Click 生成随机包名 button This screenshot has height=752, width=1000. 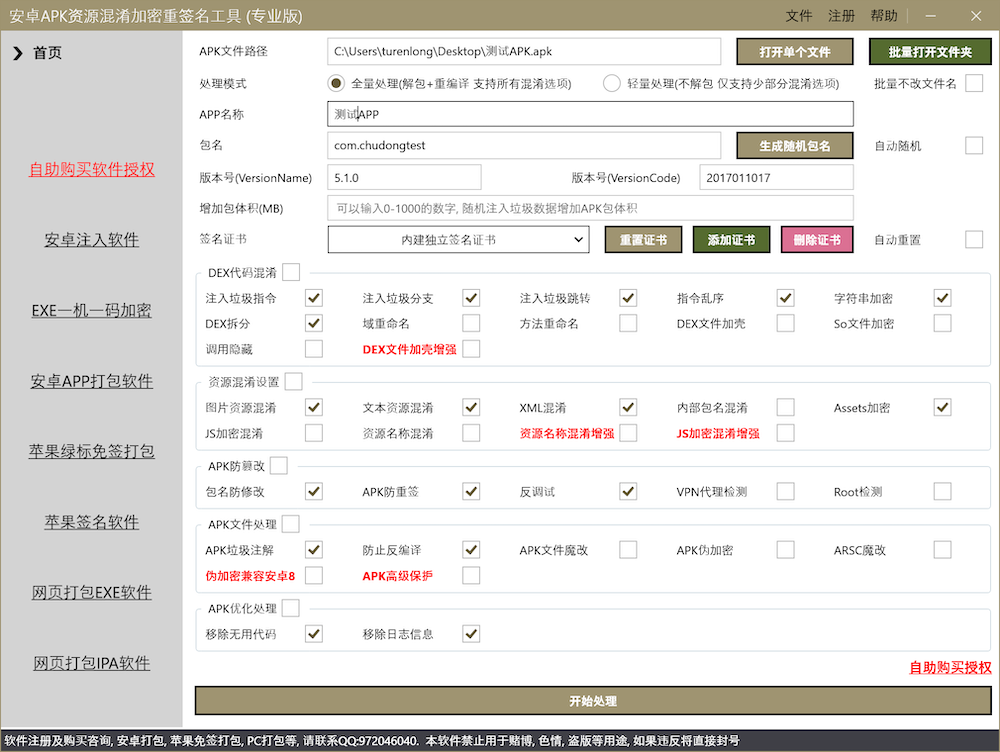click(795, 146)
